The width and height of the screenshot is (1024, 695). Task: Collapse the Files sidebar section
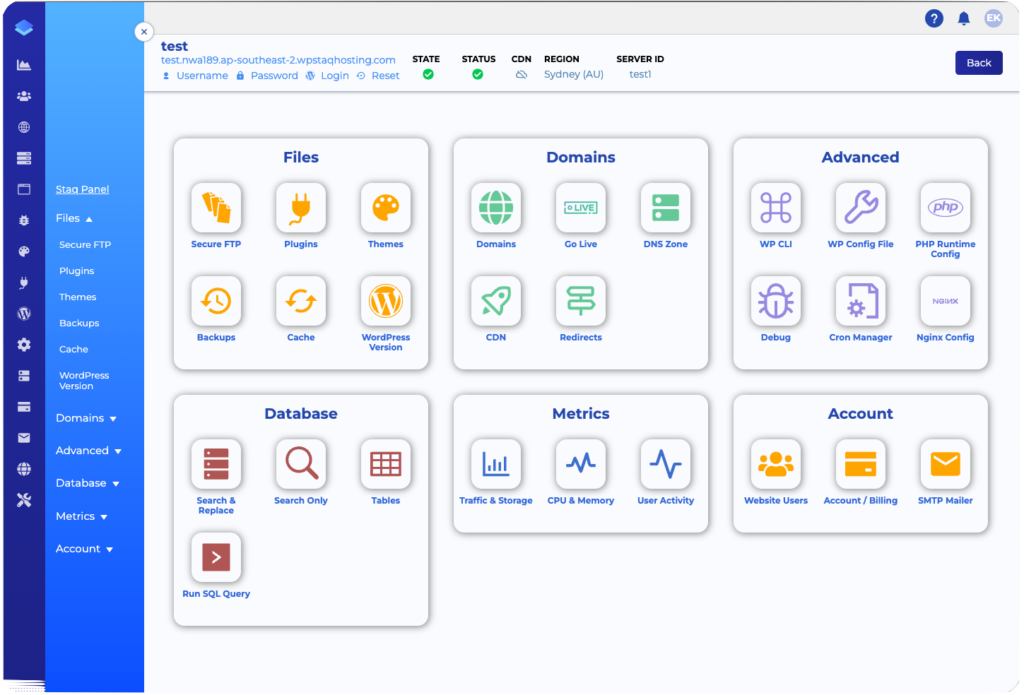75,218
